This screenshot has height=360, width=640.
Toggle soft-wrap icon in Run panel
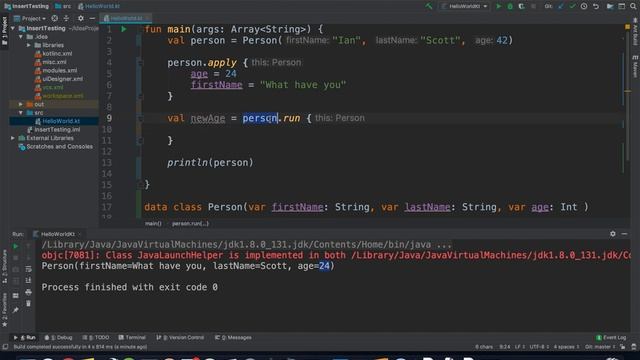[x=28, y=269]
